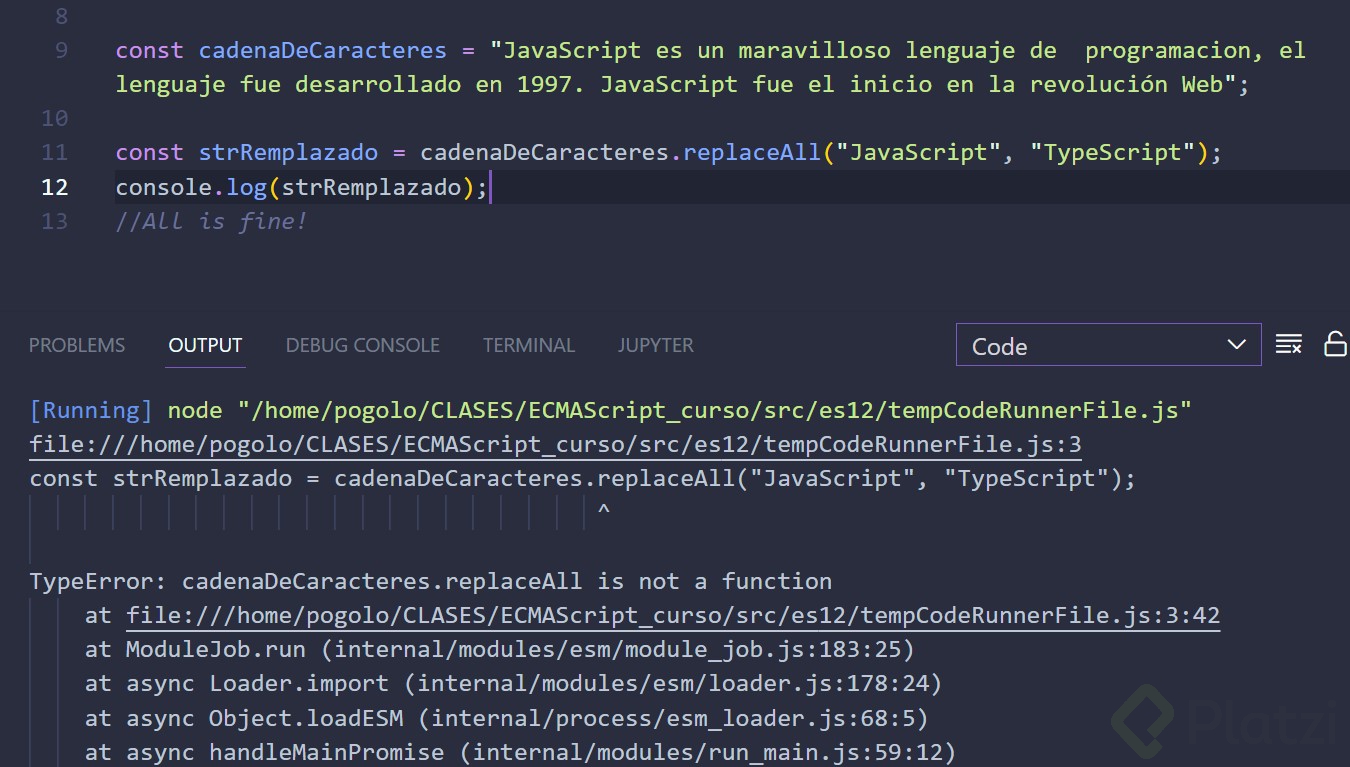Select the active OUTPUT tab
The width and height of the screenshot is (1350, 767).
click(x=205, y=345)
